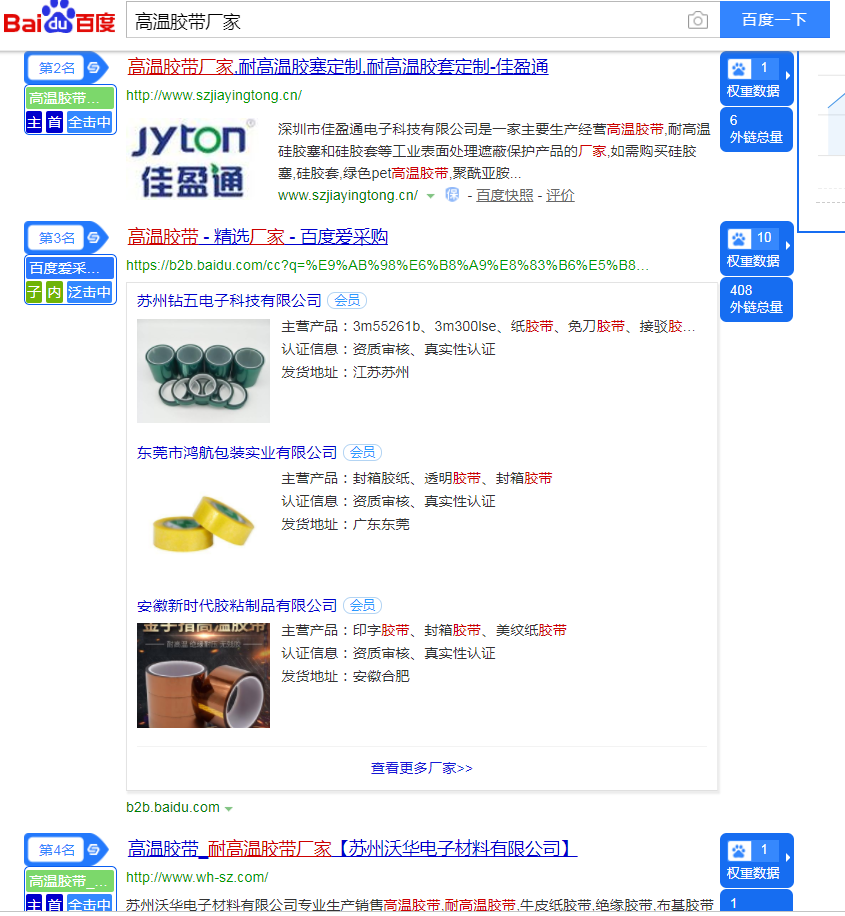Click the 主 tag under the 第2名 badge
Image resolution: width=845 pixels, height=916 pixels.
(x=34, y=123)
